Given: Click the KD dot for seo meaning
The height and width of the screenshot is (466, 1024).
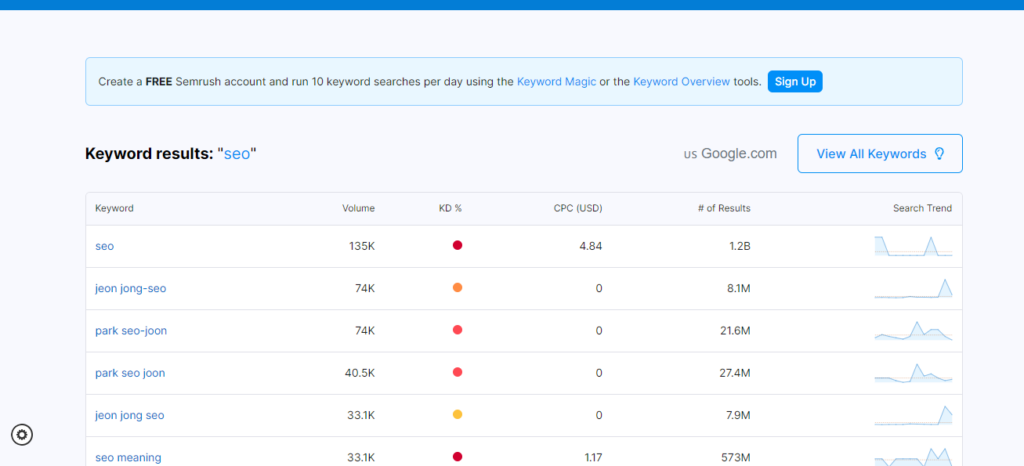Looking at the screenshot, I should [x=457, y=457].
